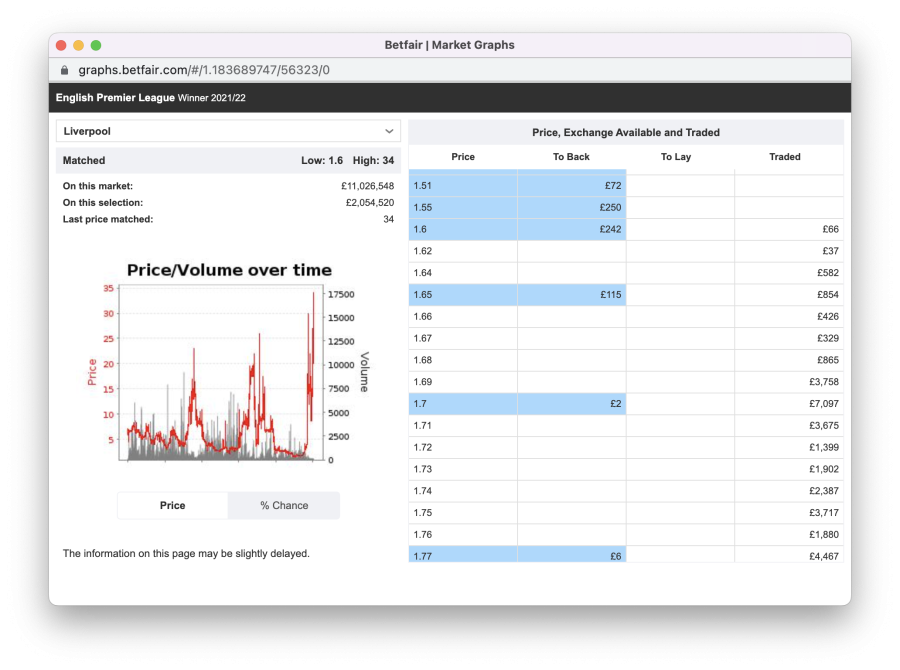Select the 1.62 price cell

[463, 251]
